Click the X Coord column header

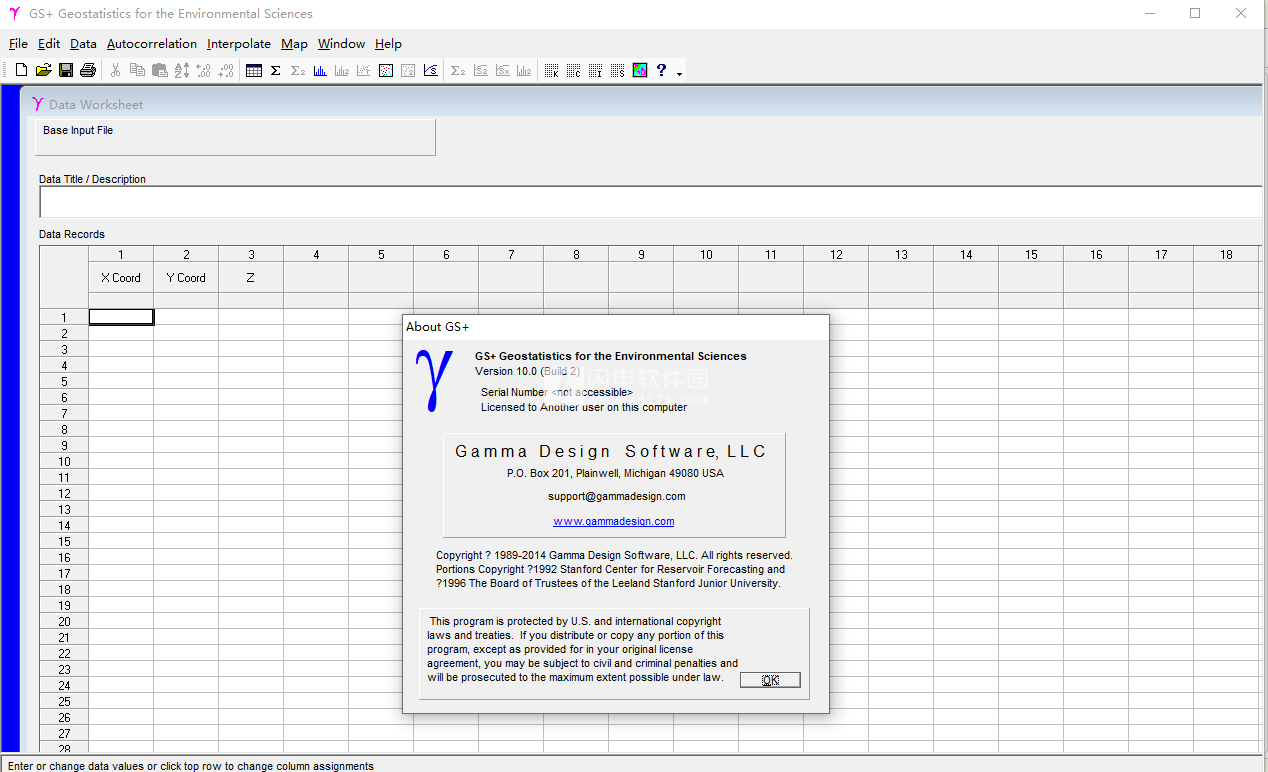(121, 278)
